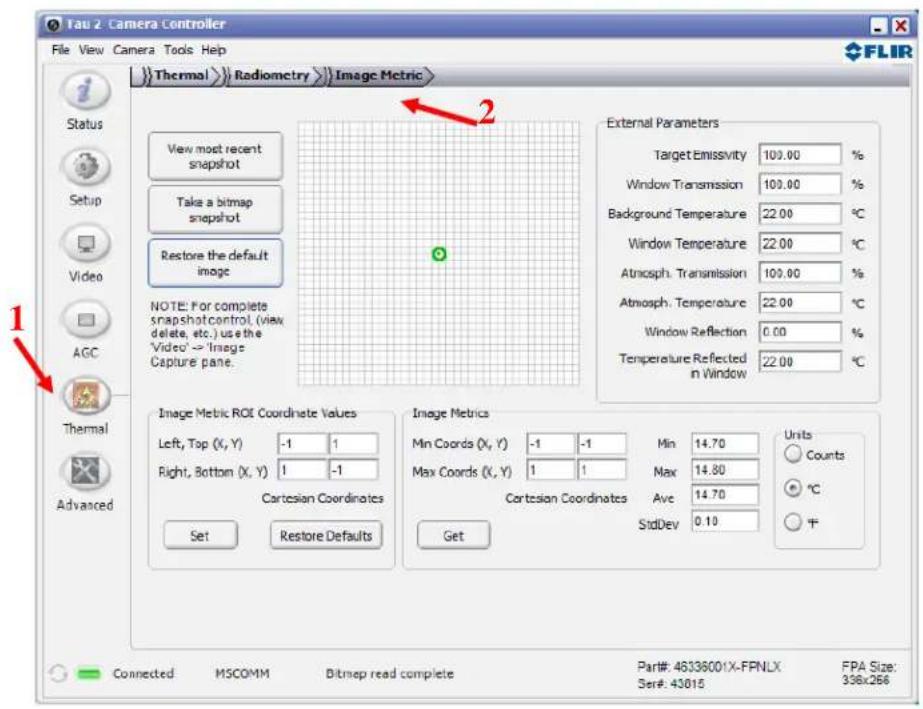The height and width of the screenshot is (709, 923).
Task: Click Temperature Reflected in Window field
Action: 800,361
